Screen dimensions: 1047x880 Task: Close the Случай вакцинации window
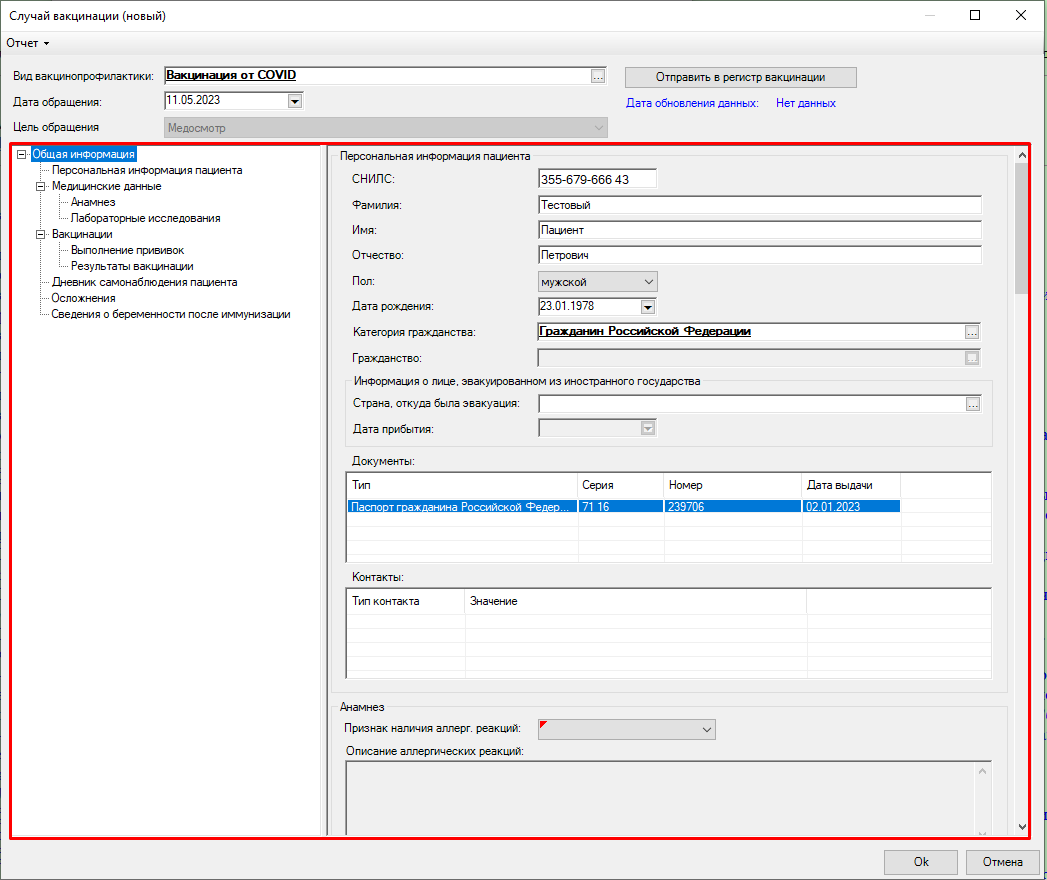1021,15
